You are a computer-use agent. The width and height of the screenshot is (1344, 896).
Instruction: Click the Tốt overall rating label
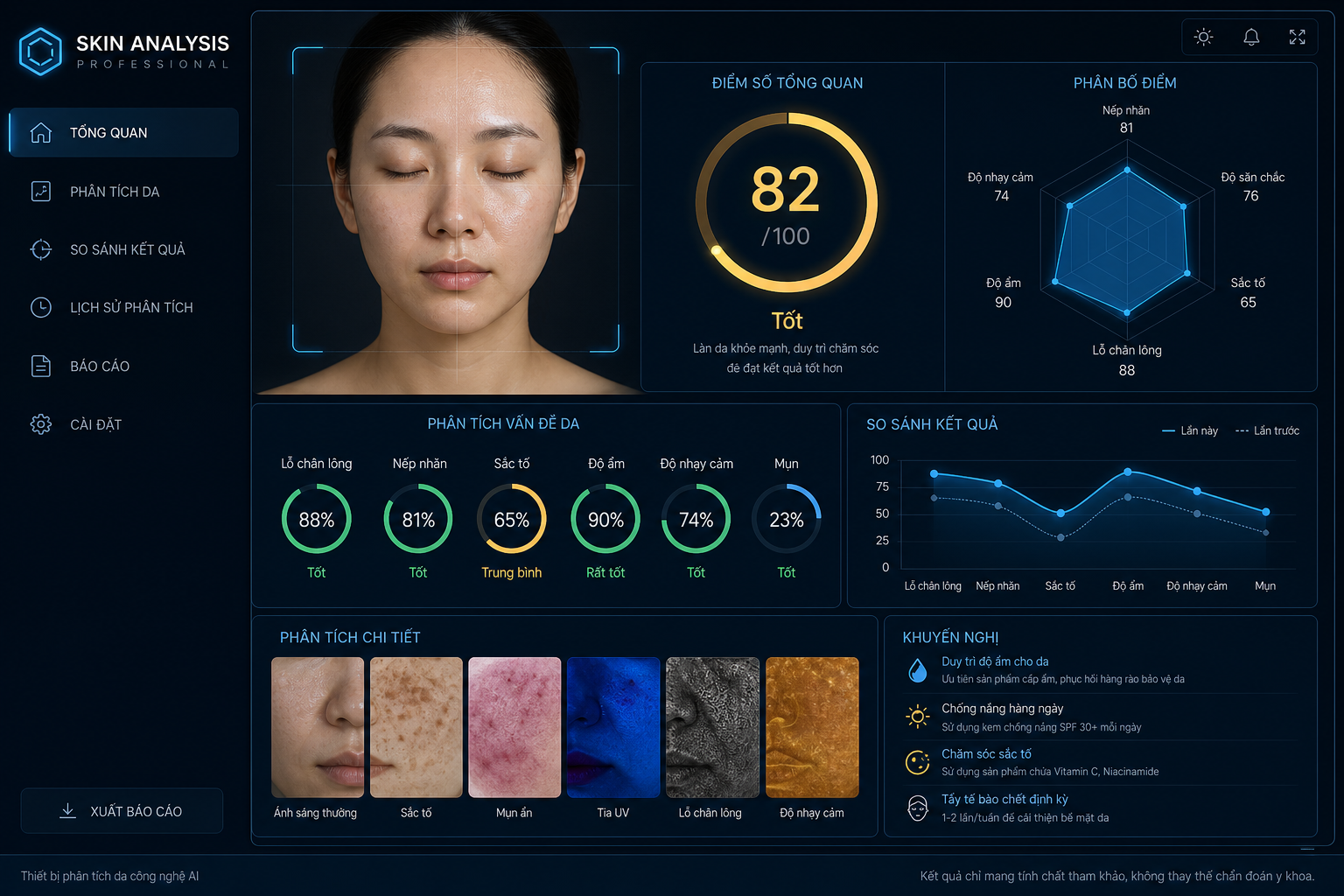[x=787, y=321]
